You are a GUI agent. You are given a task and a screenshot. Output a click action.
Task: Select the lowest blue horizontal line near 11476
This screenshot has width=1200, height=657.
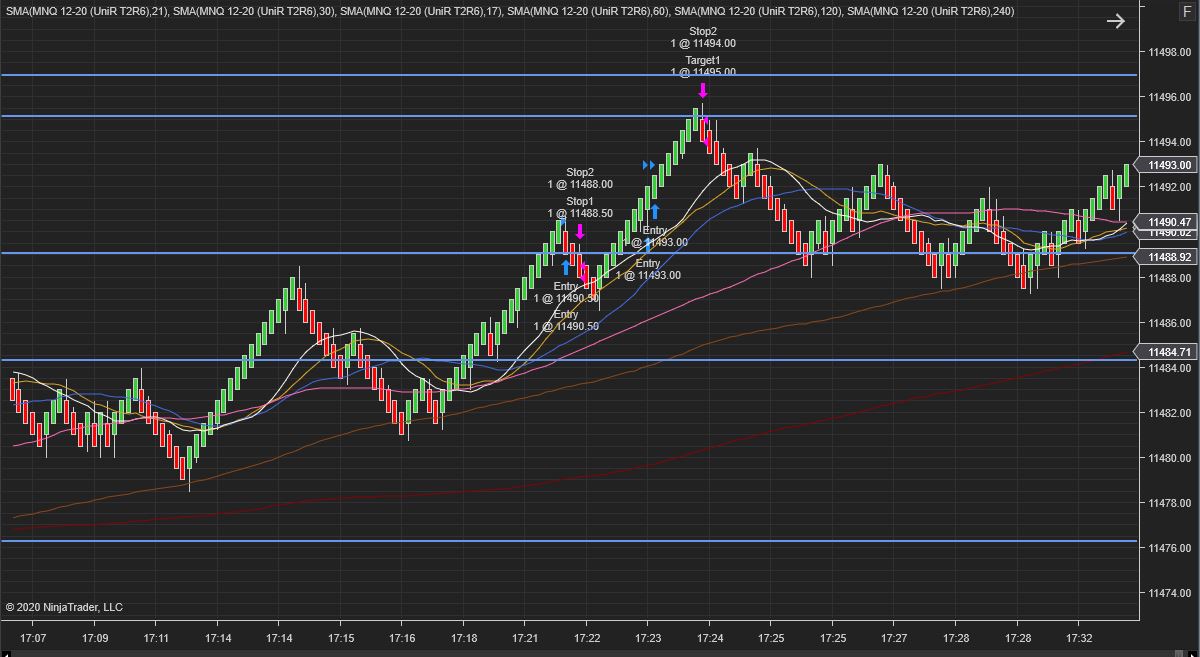(x=569, y=541)
